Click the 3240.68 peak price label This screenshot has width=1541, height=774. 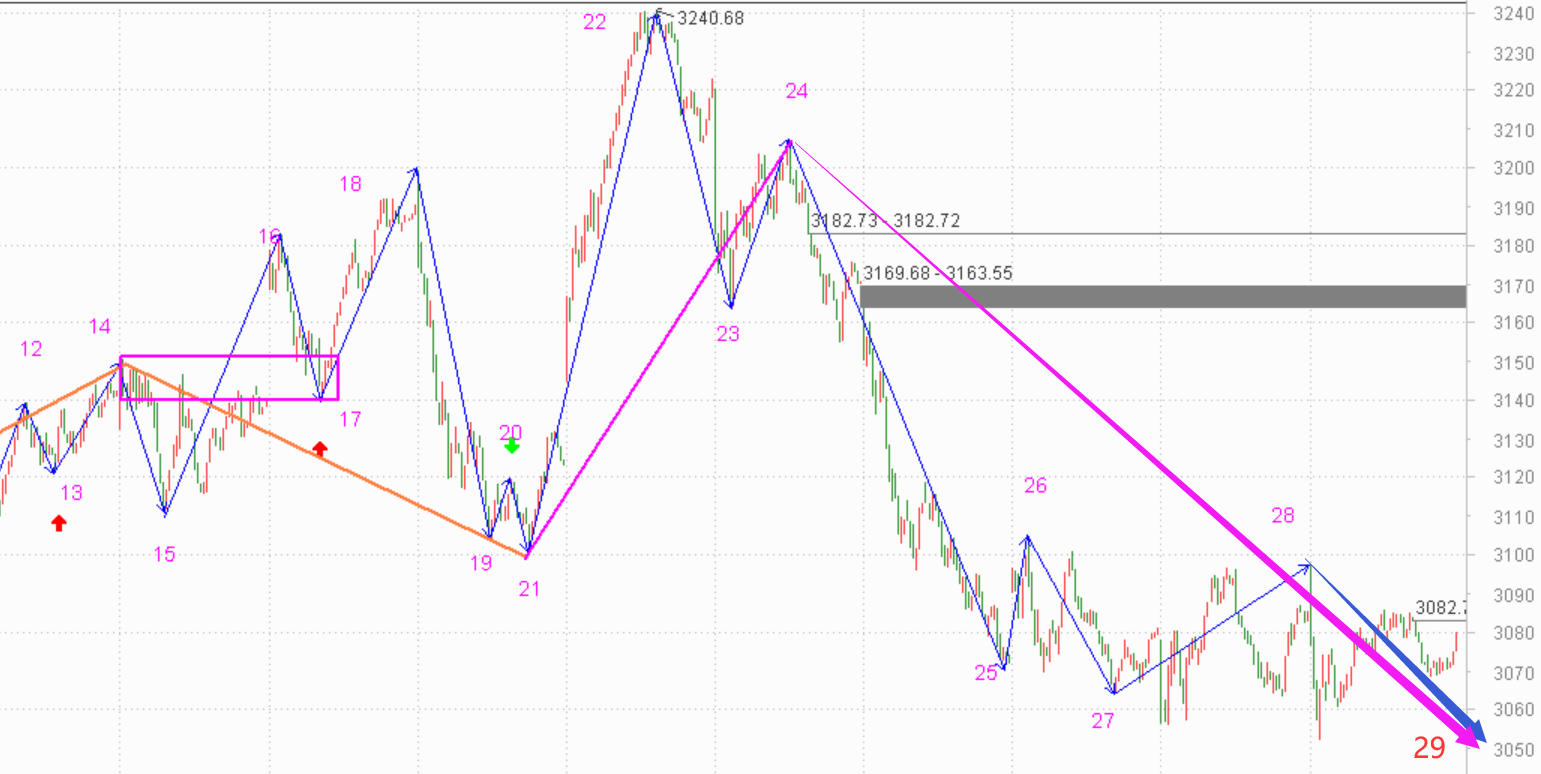710,18
